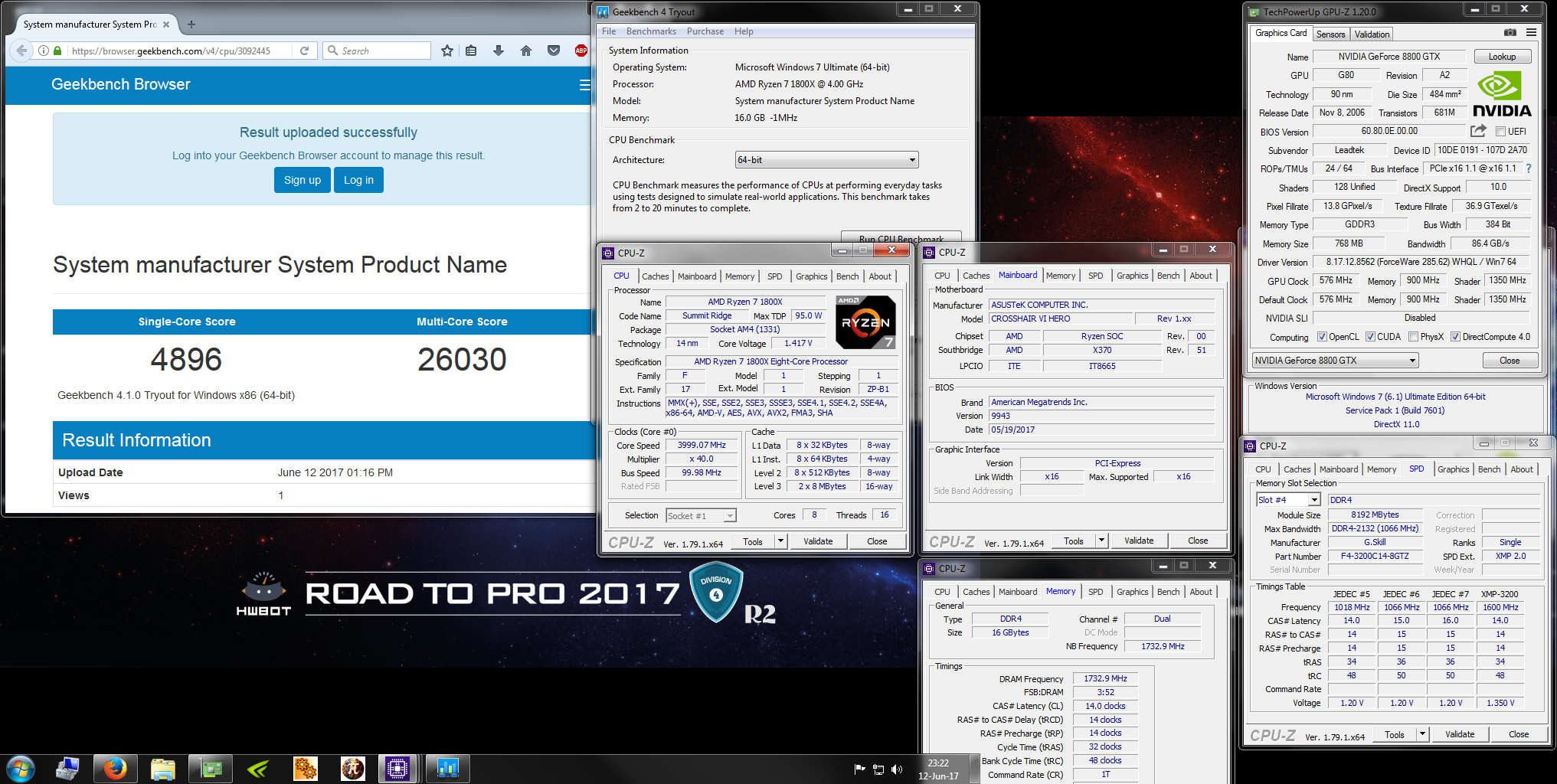Reload the Geekbench page with the refresh icon
1557x784 pixels.
[304, 51]
